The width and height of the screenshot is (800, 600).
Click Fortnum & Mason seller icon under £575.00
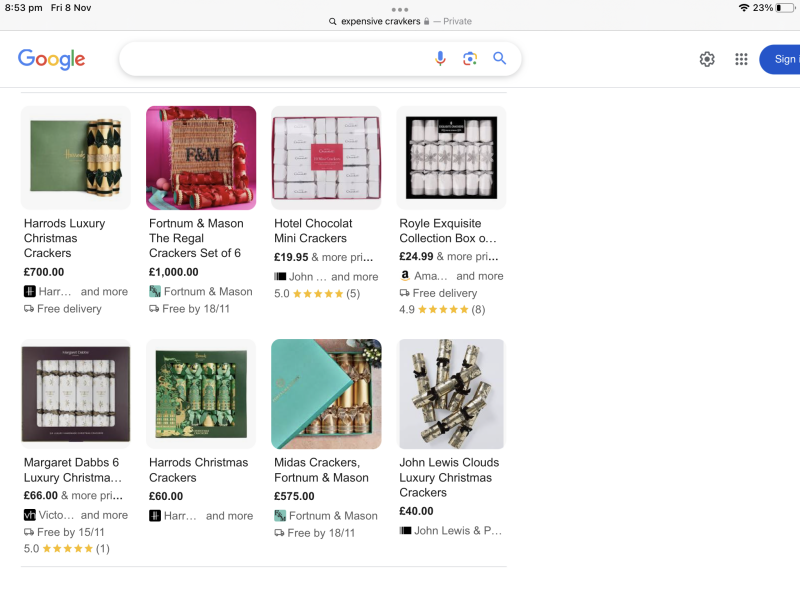point(280,515)
